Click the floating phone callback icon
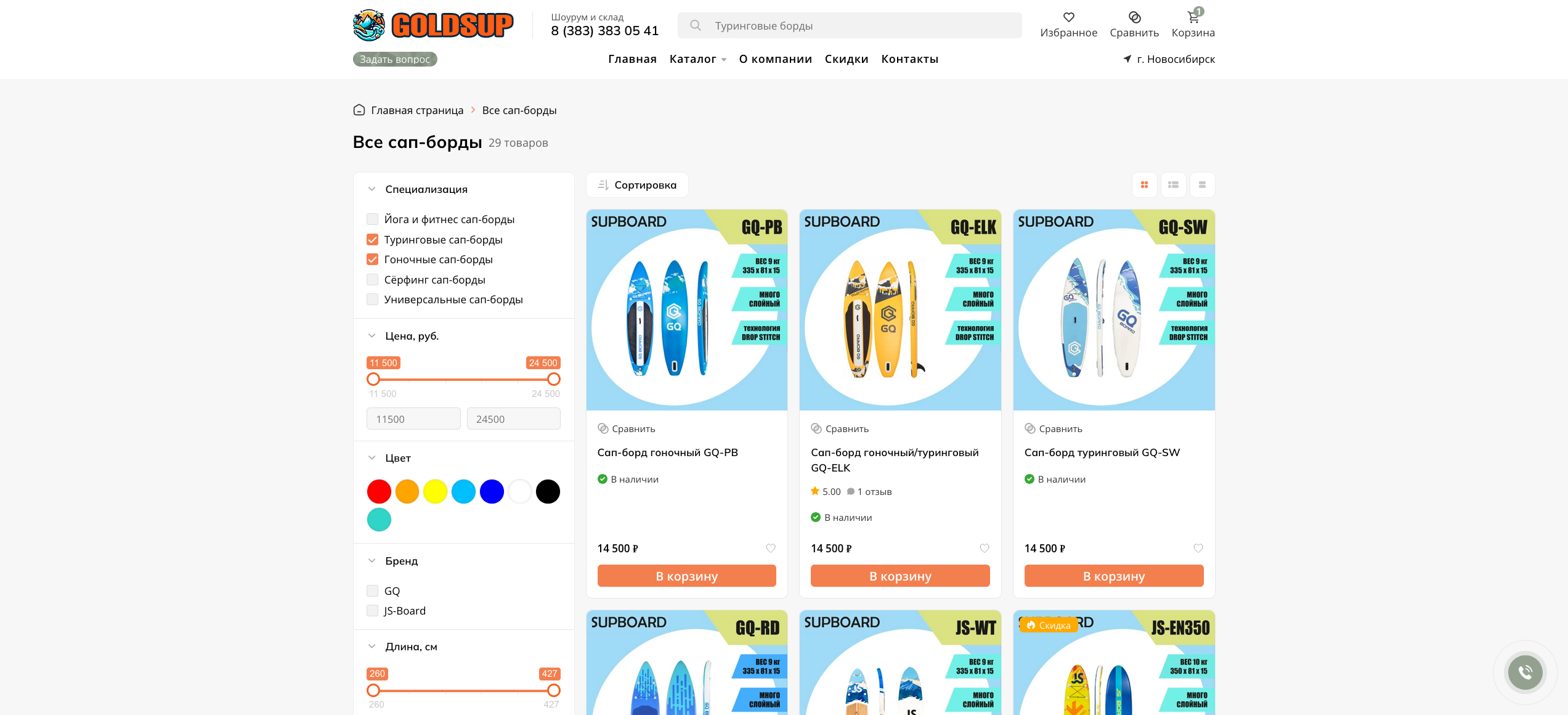The image size is (1568, 715). click(x=1525, y=672)
